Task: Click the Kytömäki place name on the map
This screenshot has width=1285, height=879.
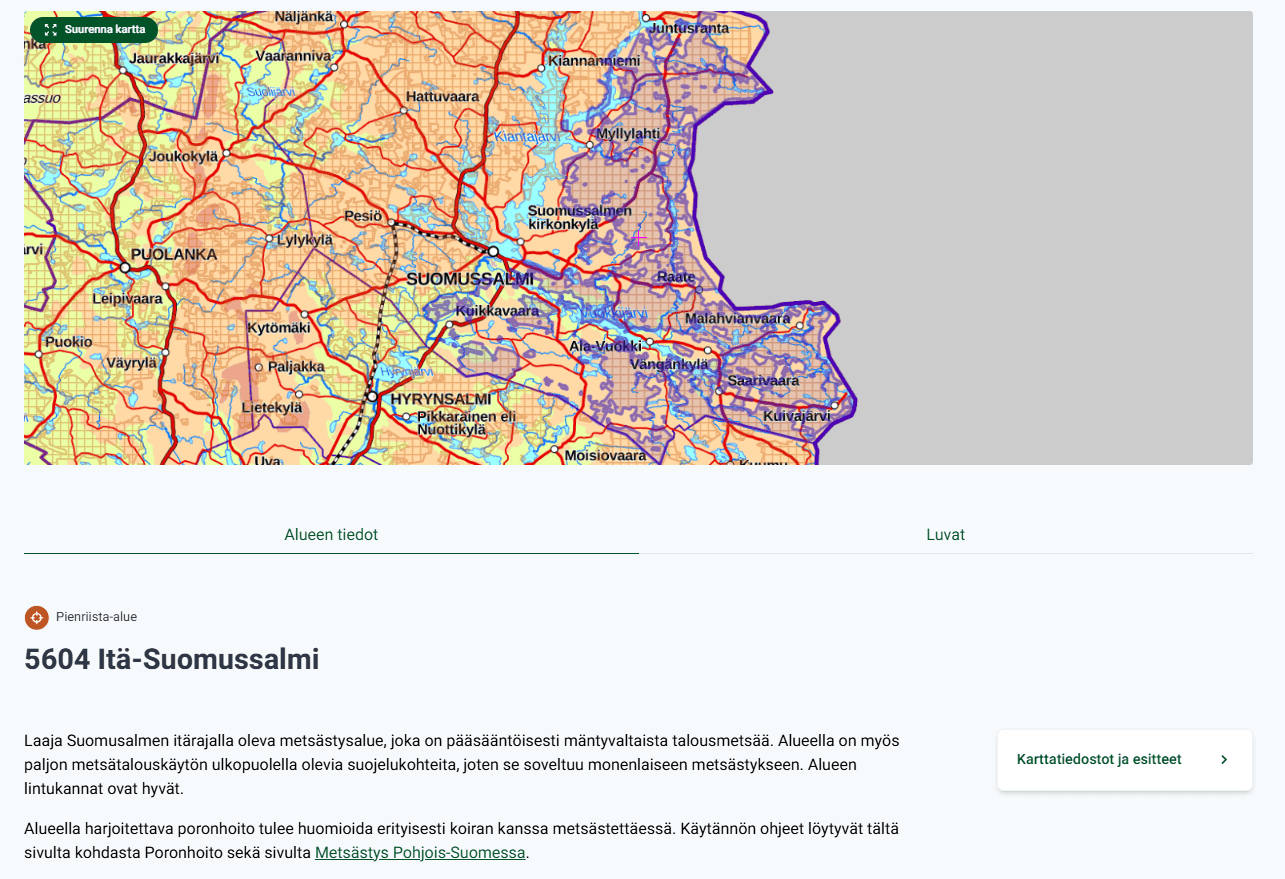Action: click(x=277, y=327)
